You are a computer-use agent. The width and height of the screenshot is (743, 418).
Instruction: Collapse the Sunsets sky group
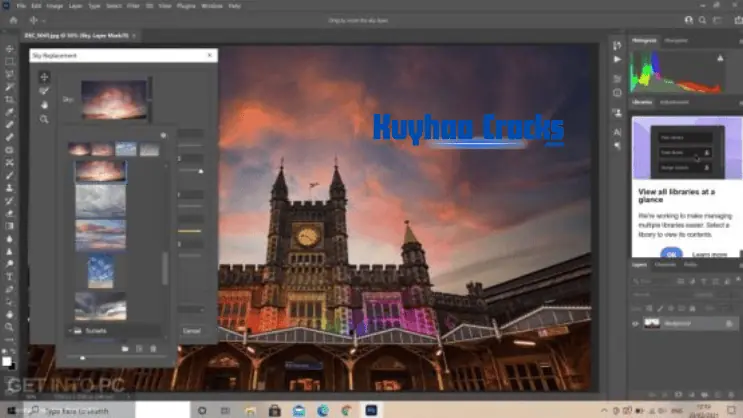click(71, 329)
